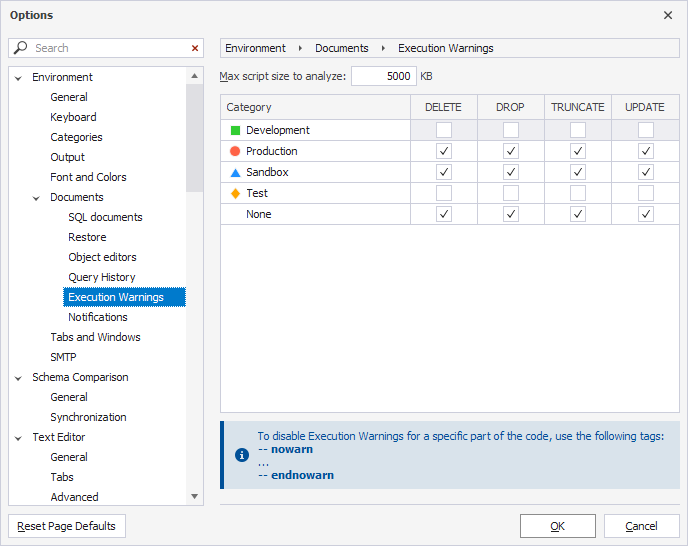Viewport: 688px width, 546px height.
Task: Click the green Development category icon
Action: coord(235,130)
